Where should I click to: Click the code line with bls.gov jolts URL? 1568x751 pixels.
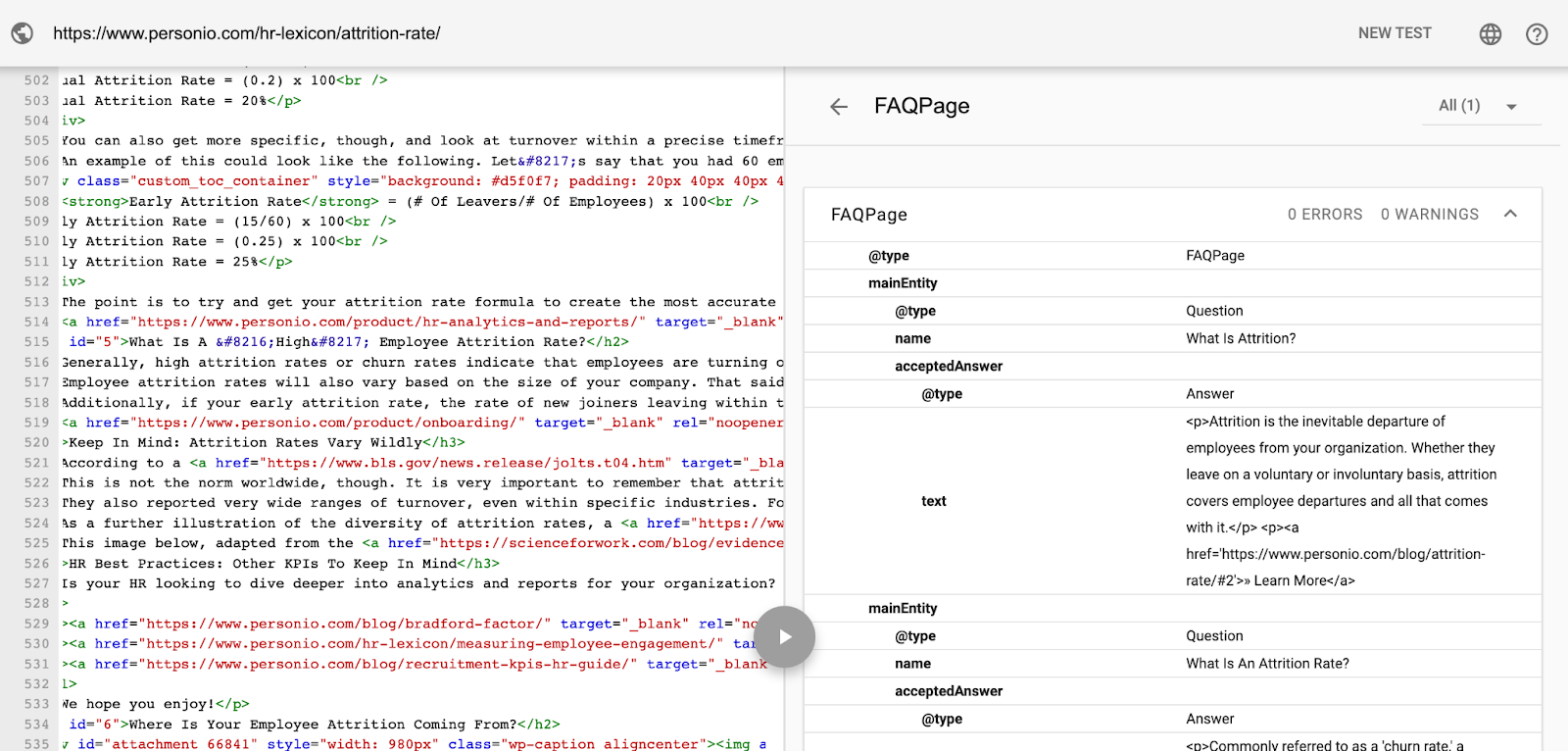[422, 463]
